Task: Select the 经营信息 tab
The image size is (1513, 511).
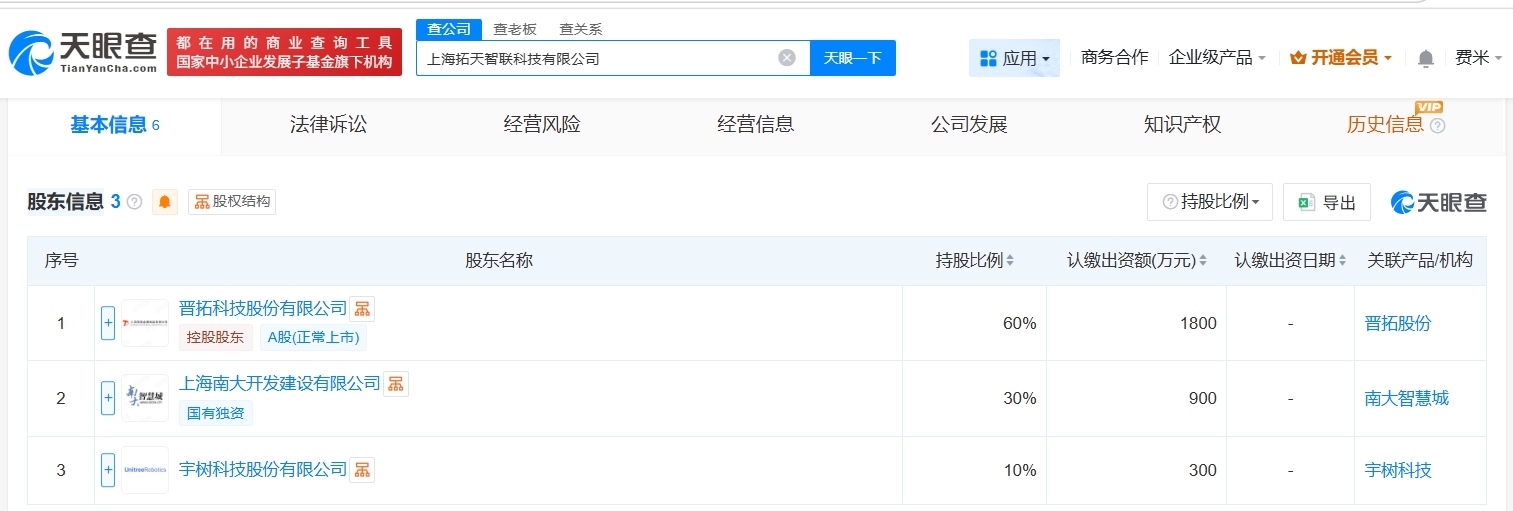Action: [x=756, y=125]
